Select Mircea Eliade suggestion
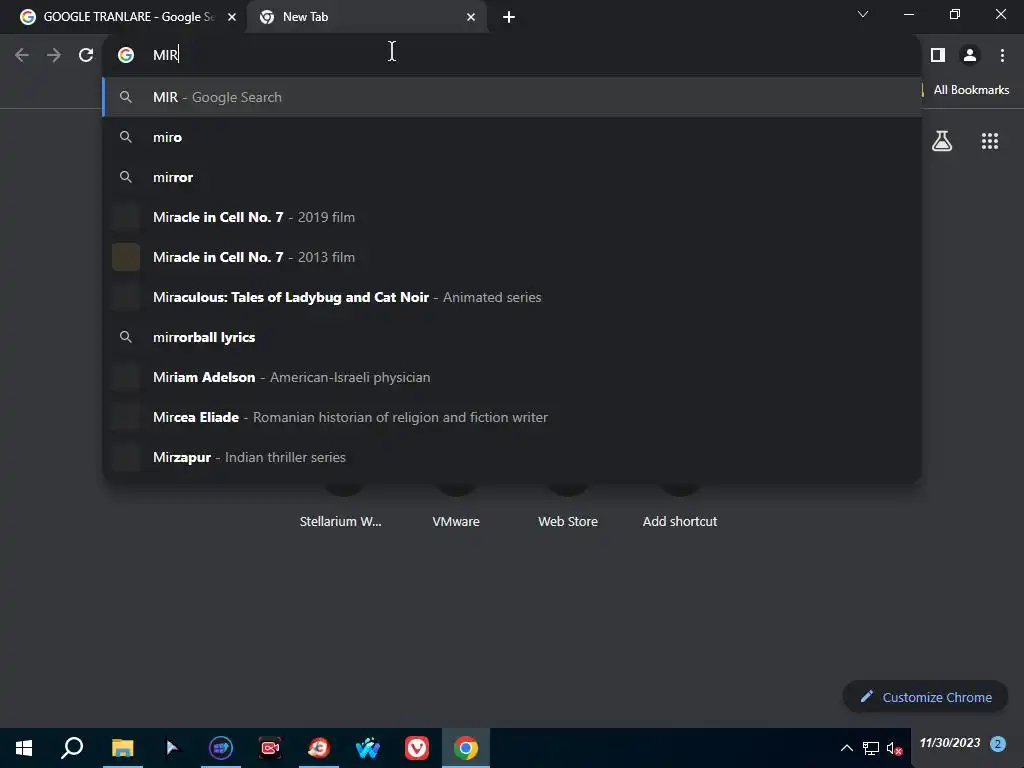Image resolution: width=1024 pixels, height=768 pixels. tap(512, 417)
